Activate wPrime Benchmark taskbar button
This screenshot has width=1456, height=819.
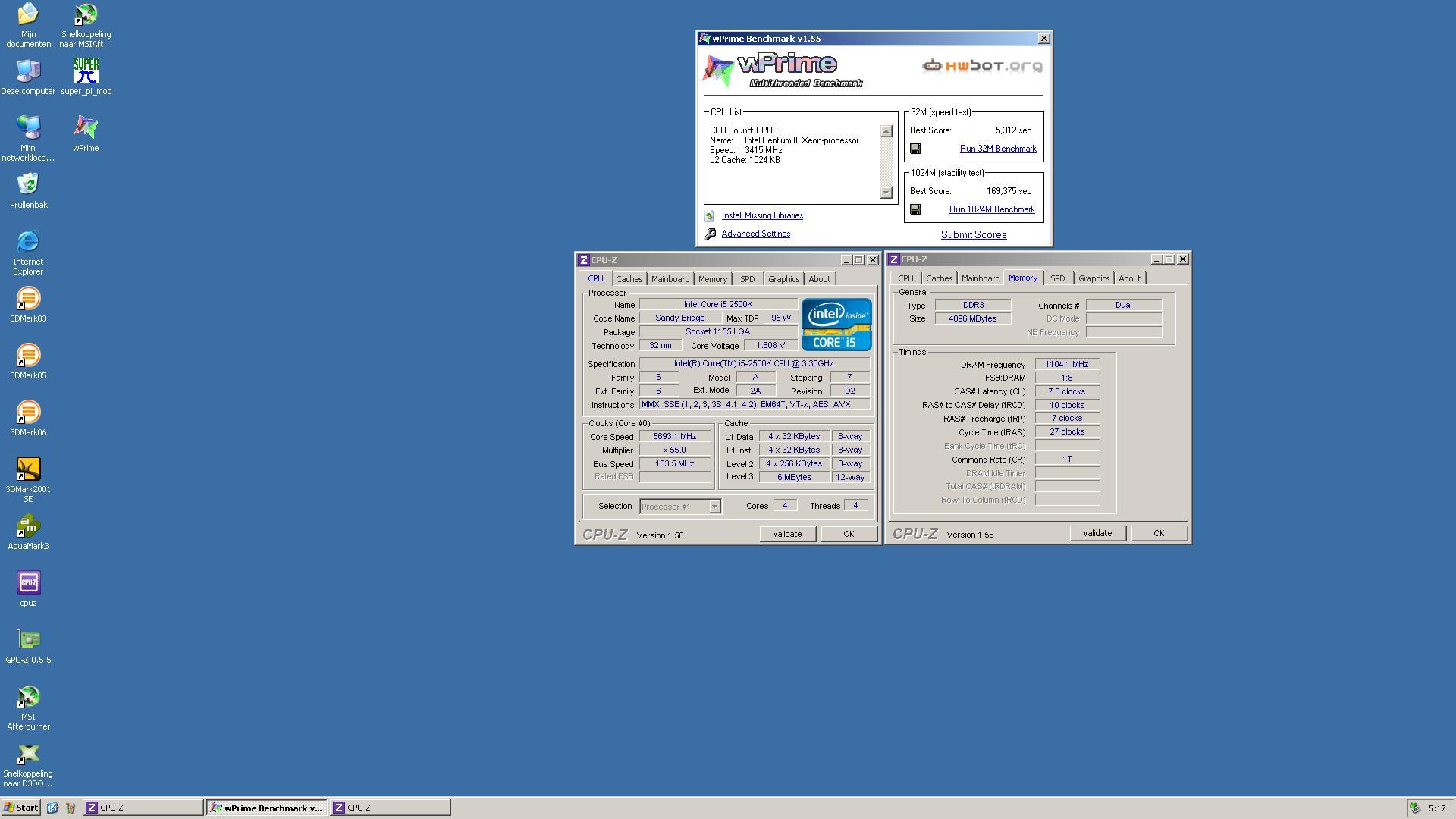point(267,808)
